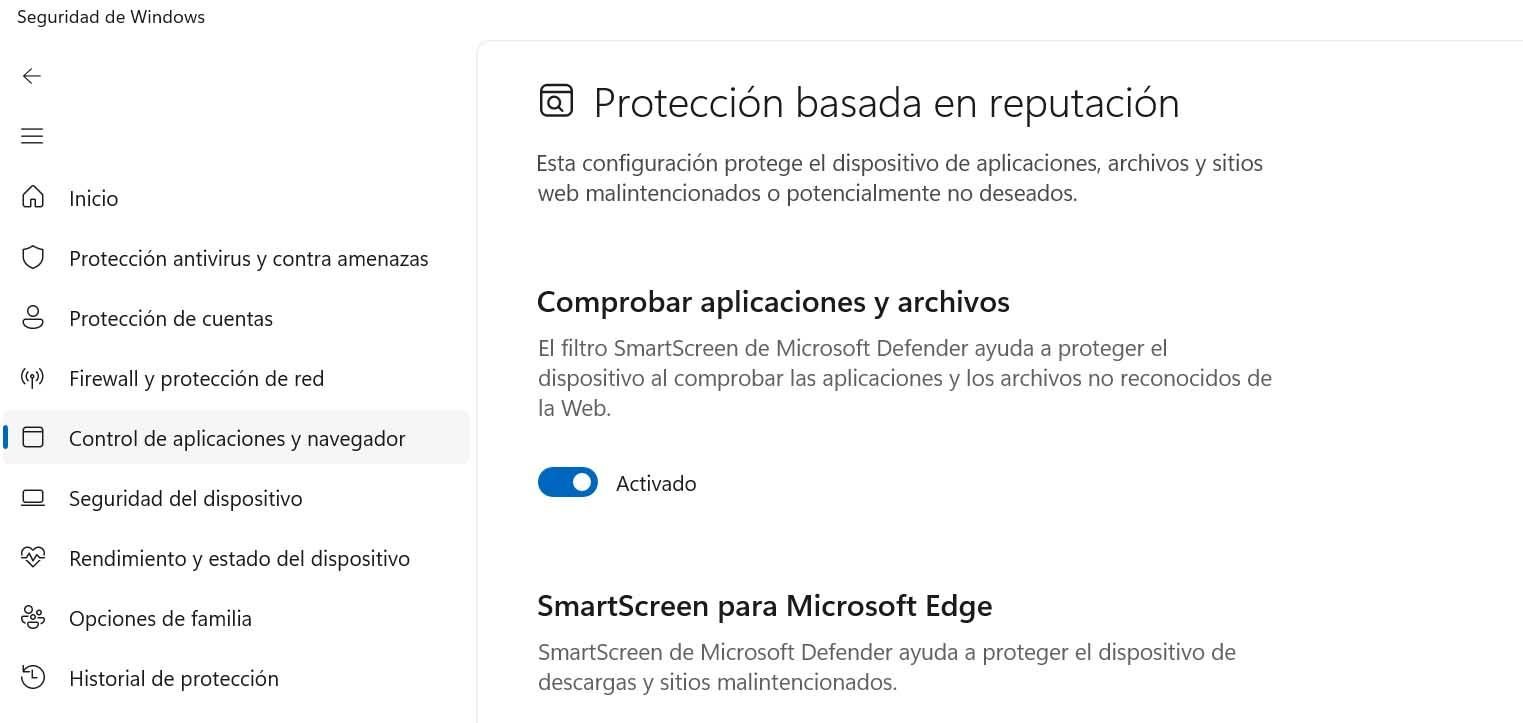Open Seguridad del dispositivo section
This screenshot has width=1523, height=723.
point(185,499)
